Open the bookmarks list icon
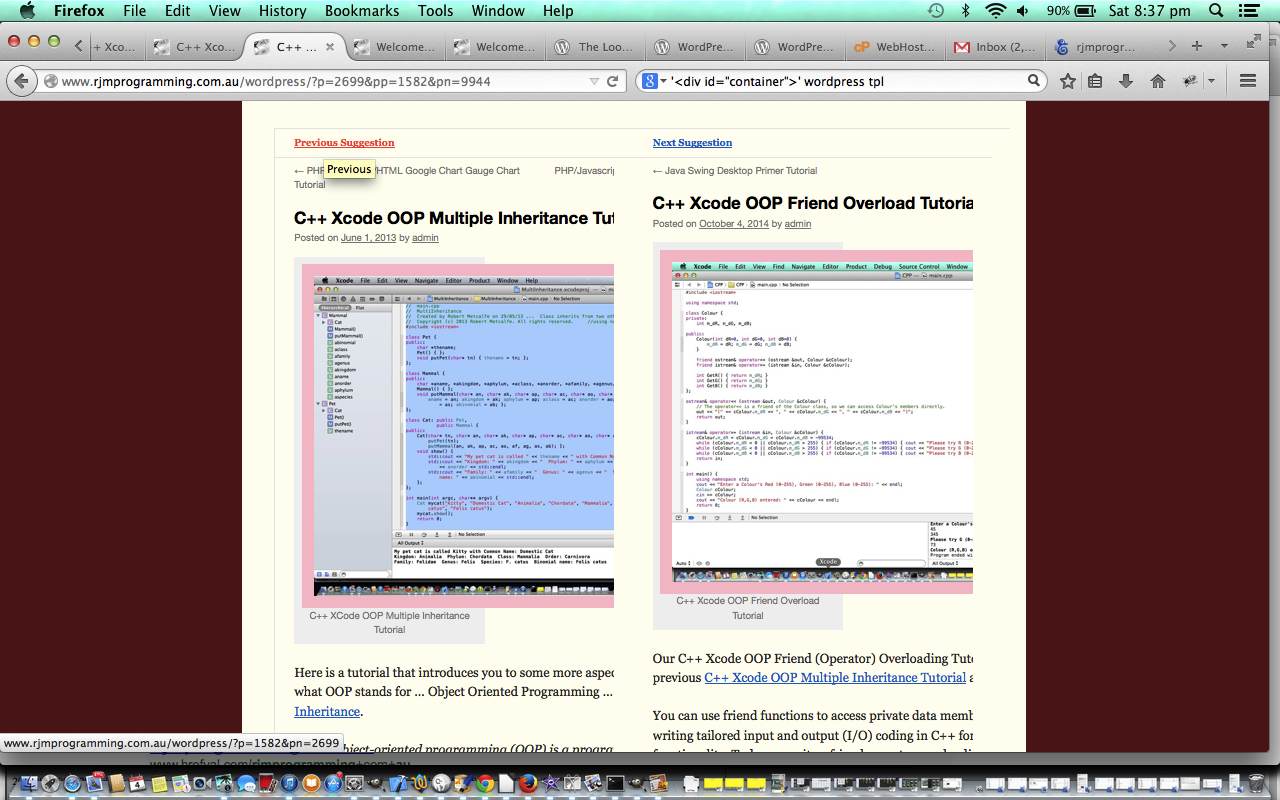 tap(1096, 81)
